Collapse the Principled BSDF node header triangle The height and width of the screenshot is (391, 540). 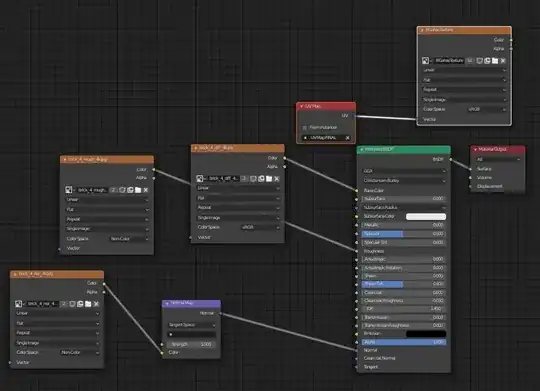tap(362, 150)
